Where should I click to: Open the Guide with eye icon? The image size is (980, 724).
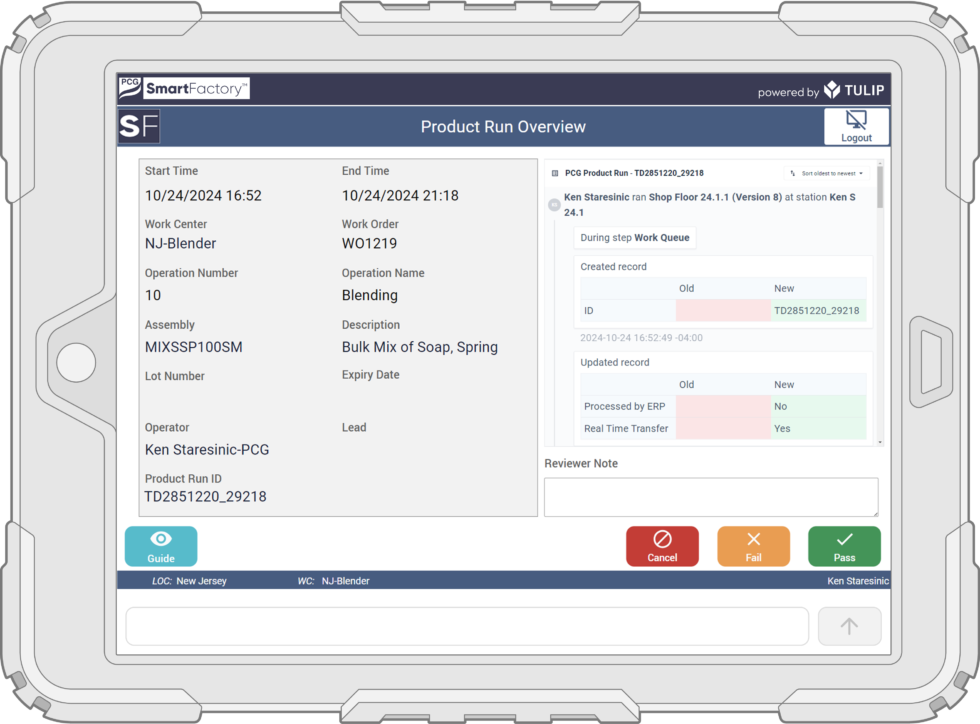pyautogui.click(x=161, y=546)
